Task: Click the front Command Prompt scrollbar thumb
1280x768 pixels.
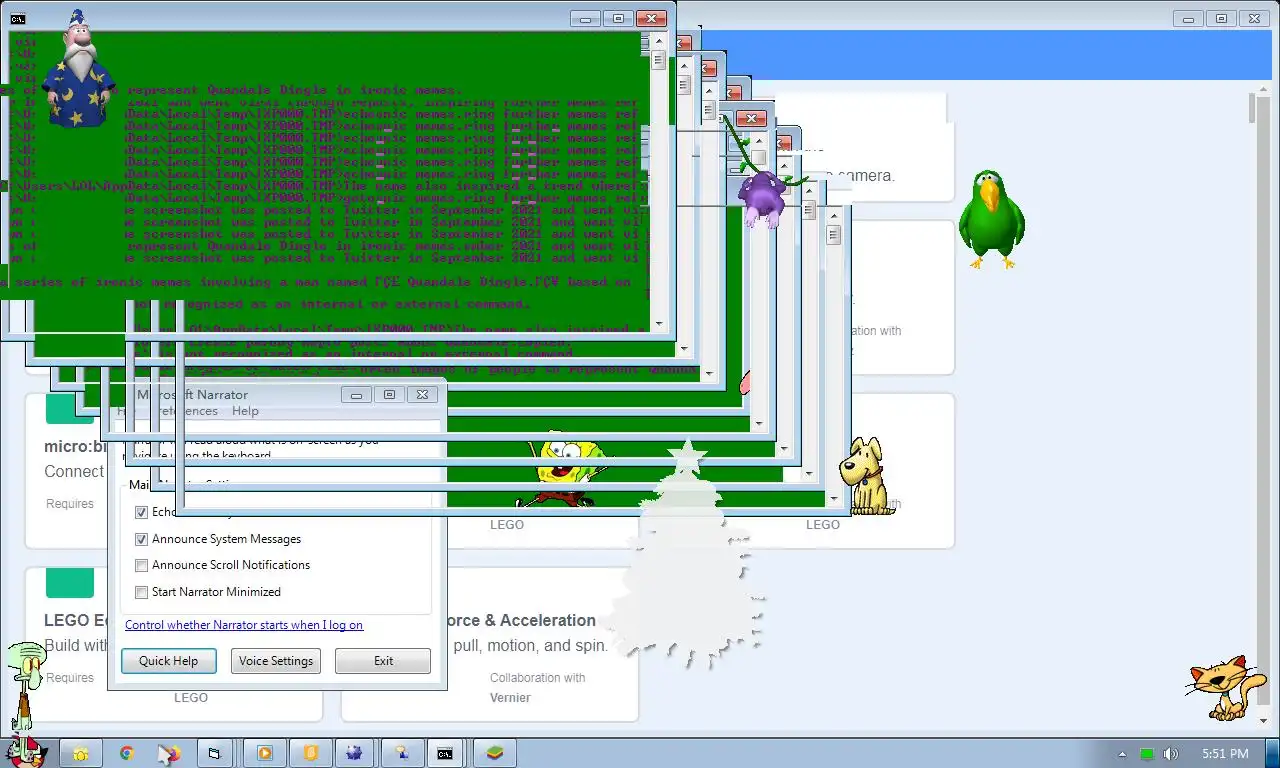Action: [659, 59]
